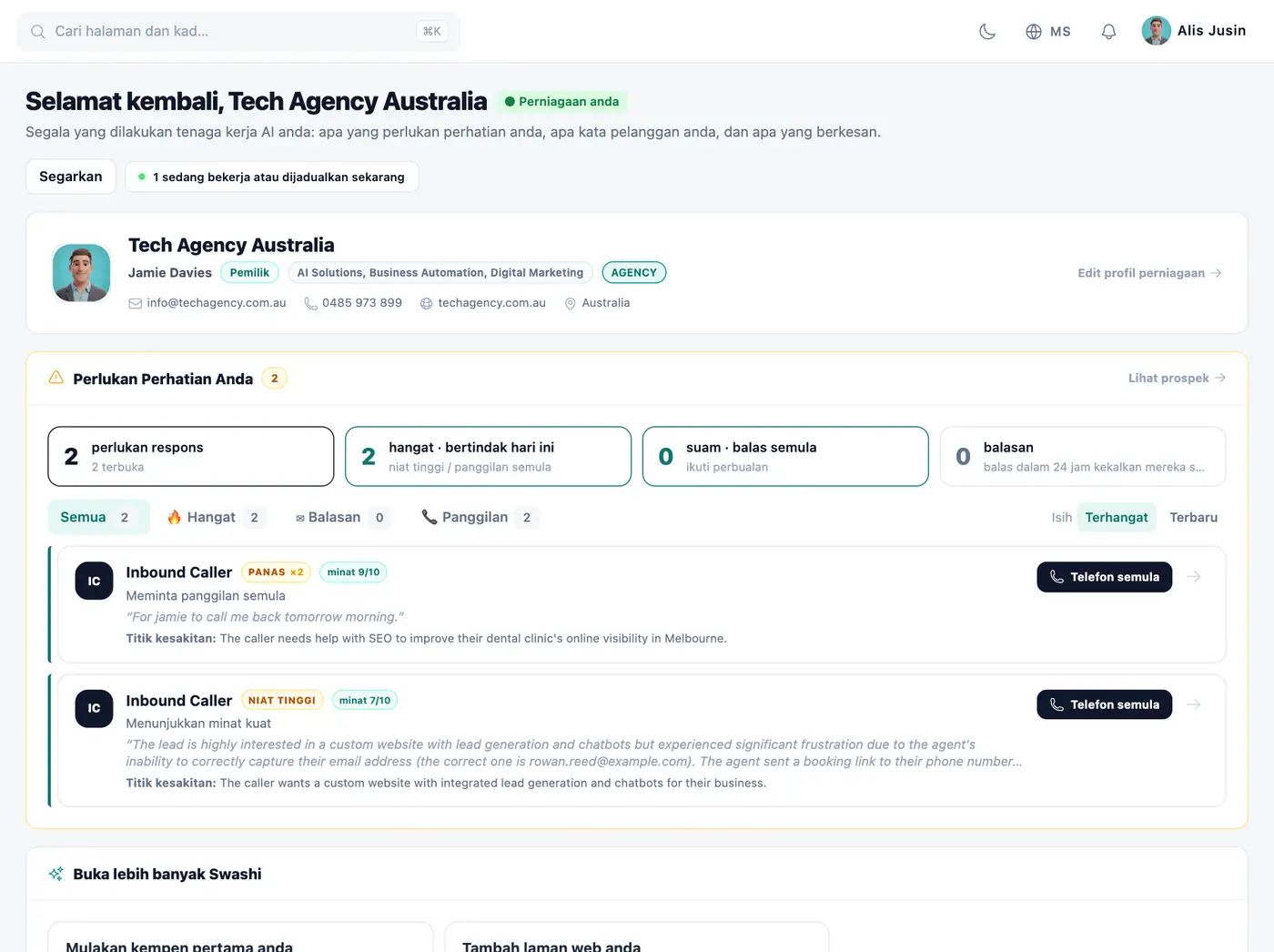Click the 'Perlukan Perhatian Anda' heading

tap(163, 379)
